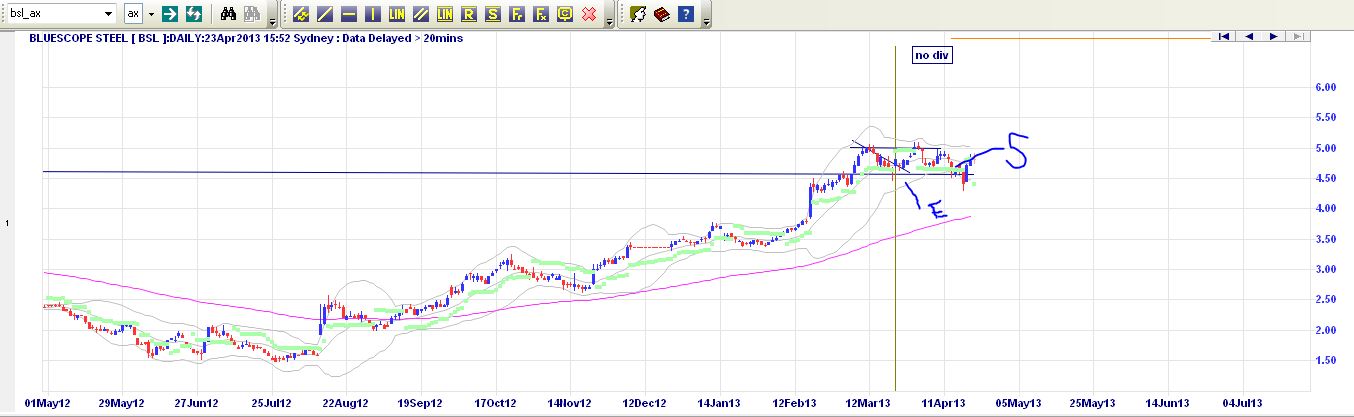Viewport: 1354px width, 417px height.
Task: Click the 1.50 price axis label
Action: (1326, 360)
